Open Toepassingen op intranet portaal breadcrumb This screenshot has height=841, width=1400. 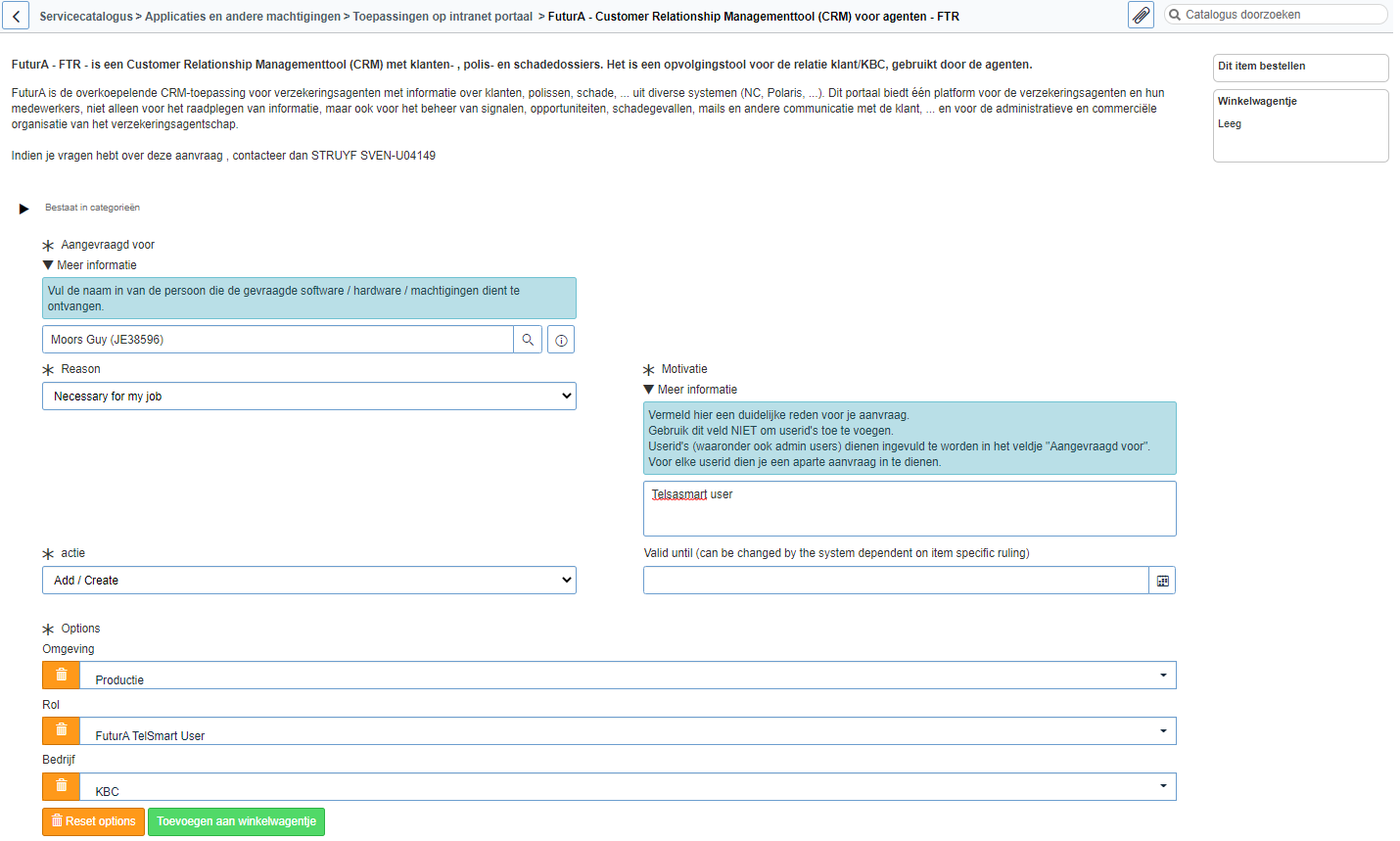[x=443, y=17]
